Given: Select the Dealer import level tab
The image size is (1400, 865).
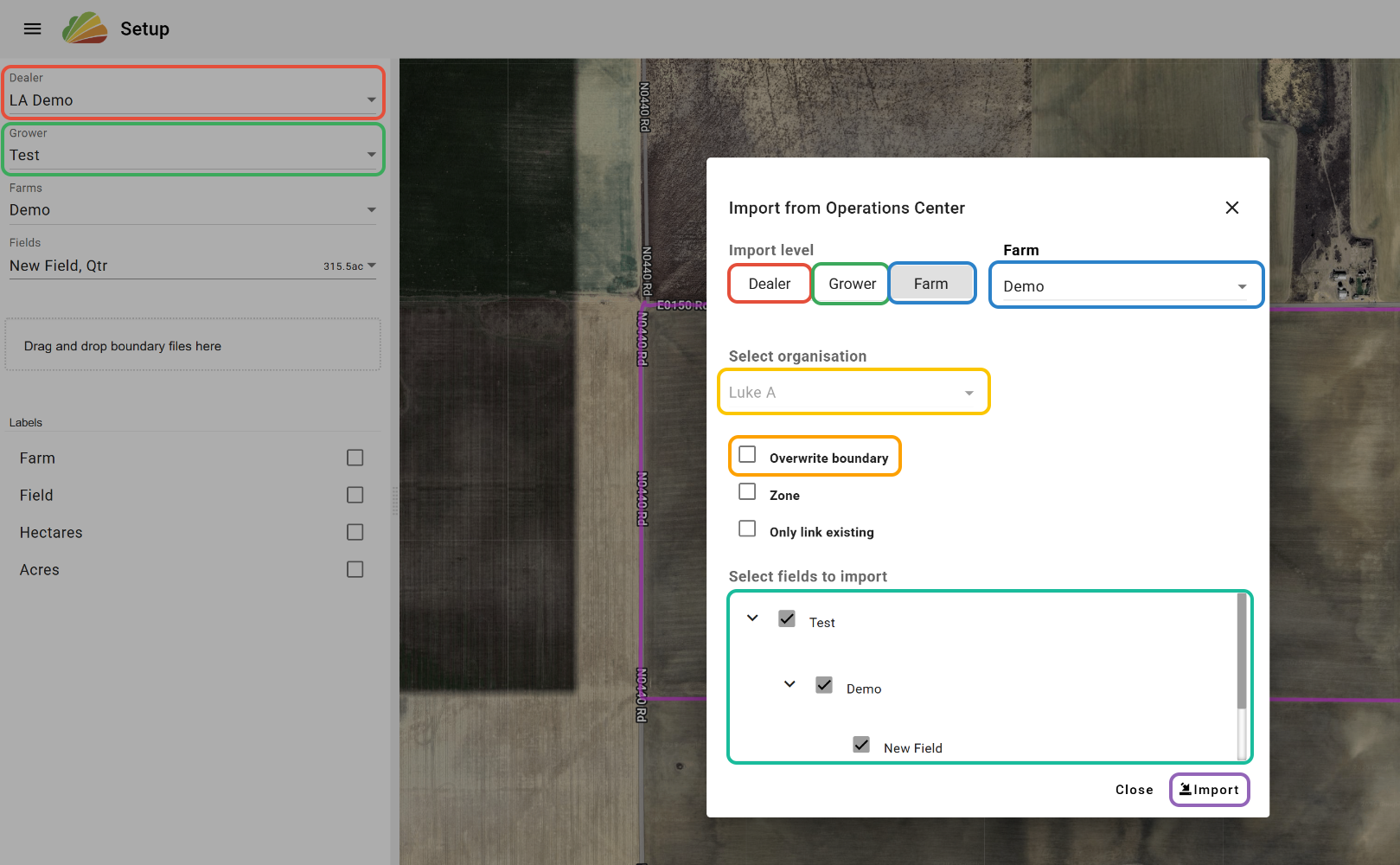Looking at the screenshot, I should 769,284.
